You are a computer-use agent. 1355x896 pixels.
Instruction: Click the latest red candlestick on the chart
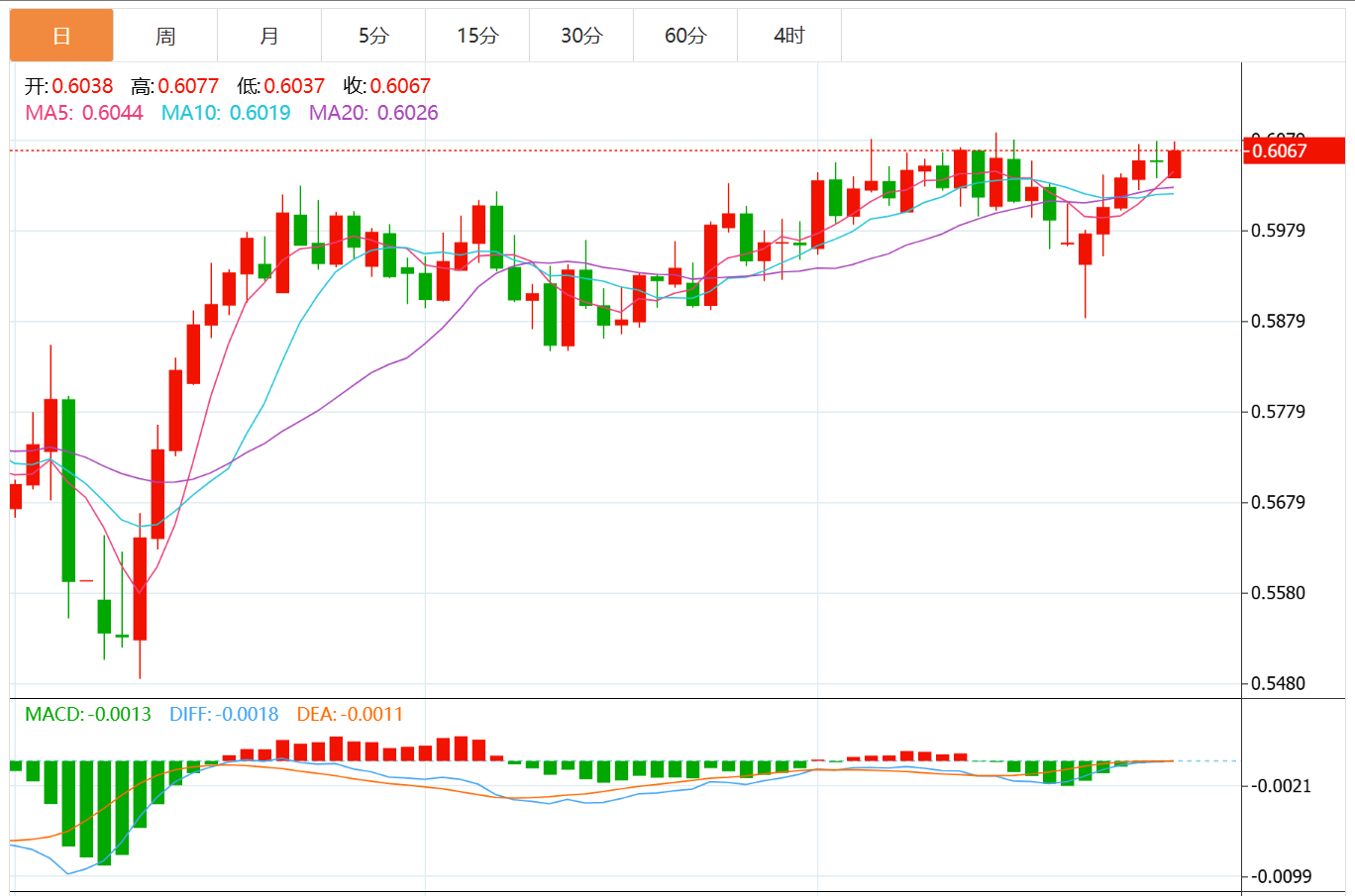1174,163
